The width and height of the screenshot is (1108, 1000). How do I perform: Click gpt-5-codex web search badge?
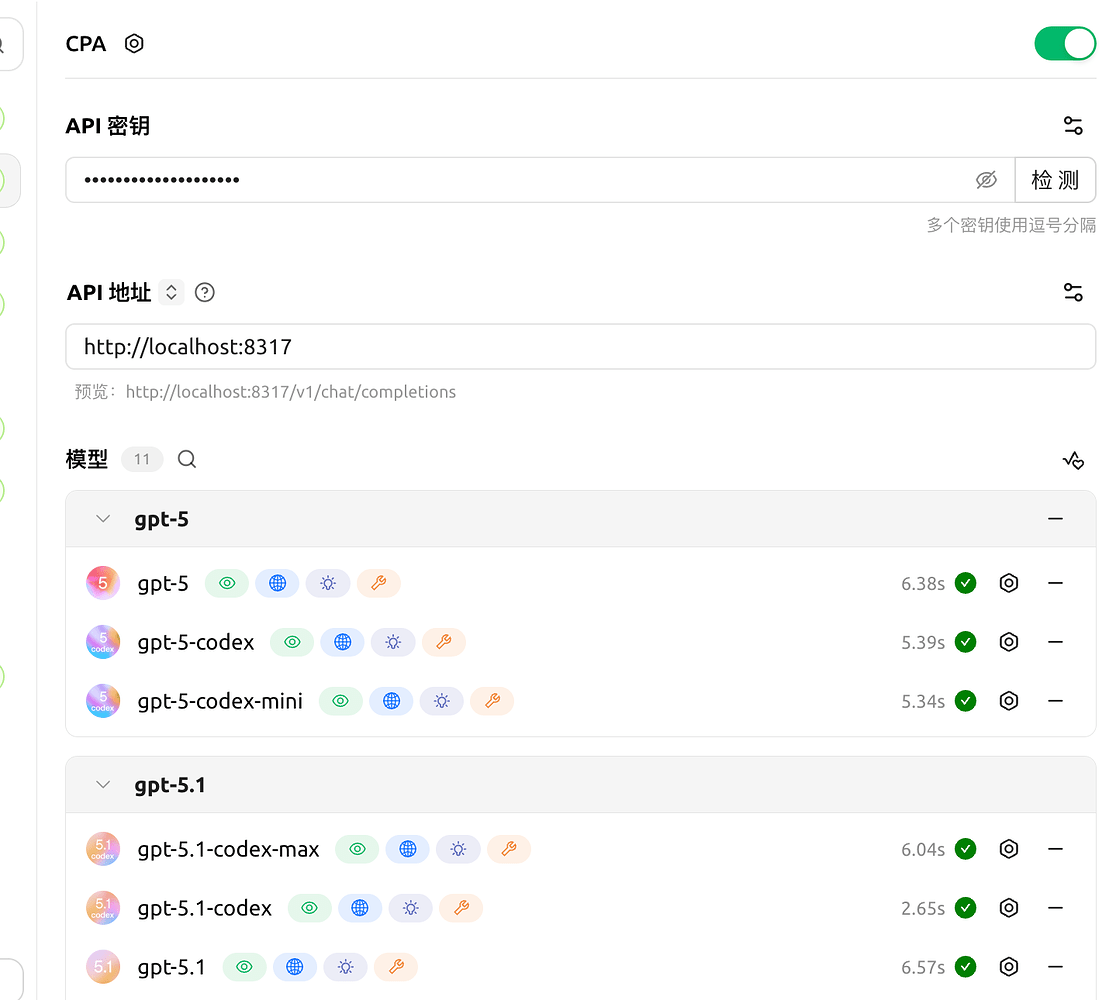[x=343, y=642]
